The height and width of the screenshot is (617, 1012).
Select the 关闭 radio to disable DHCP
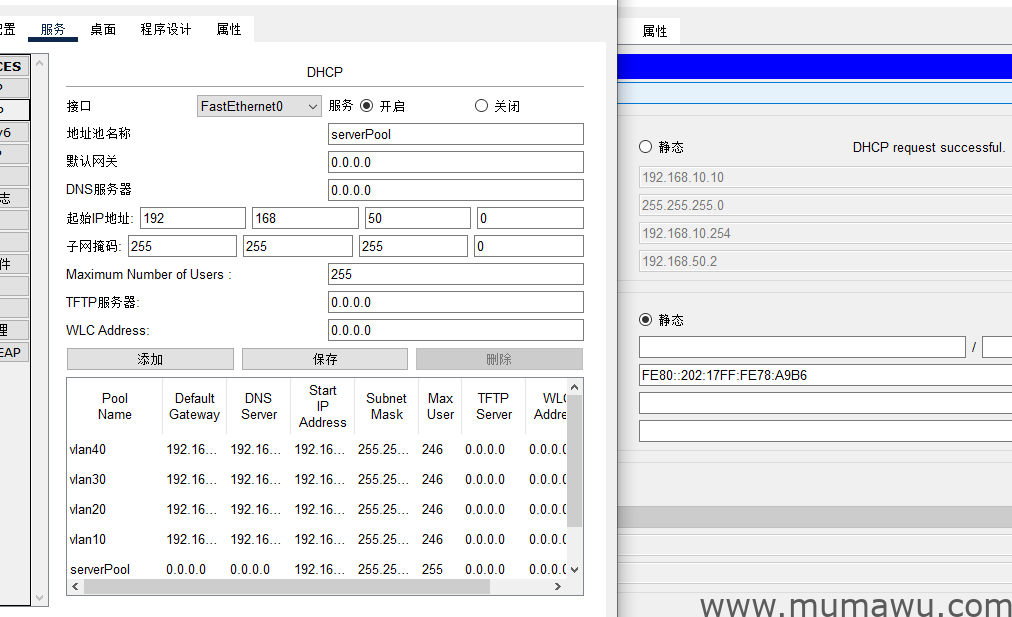click(481, 106)
